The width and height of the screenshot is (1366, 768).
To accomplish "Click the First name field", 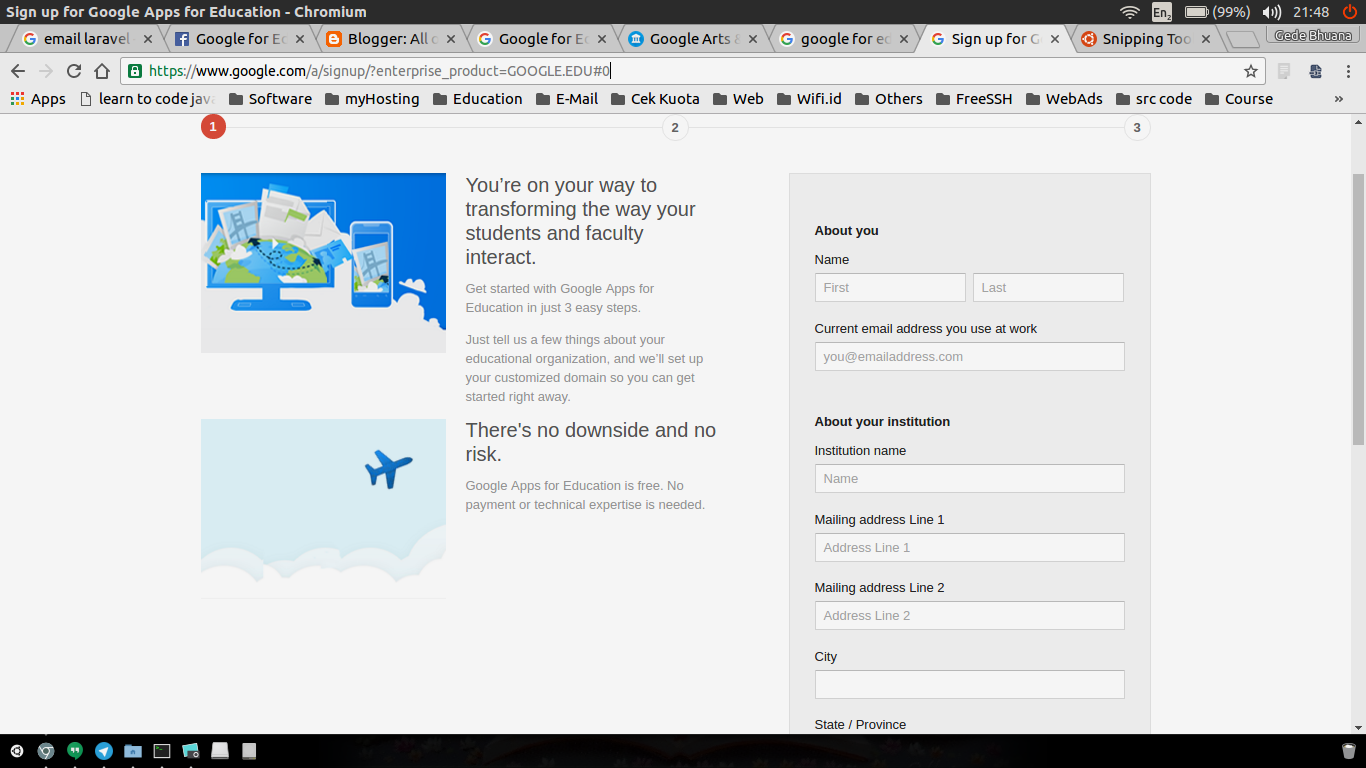I will (x=890, y=287).
